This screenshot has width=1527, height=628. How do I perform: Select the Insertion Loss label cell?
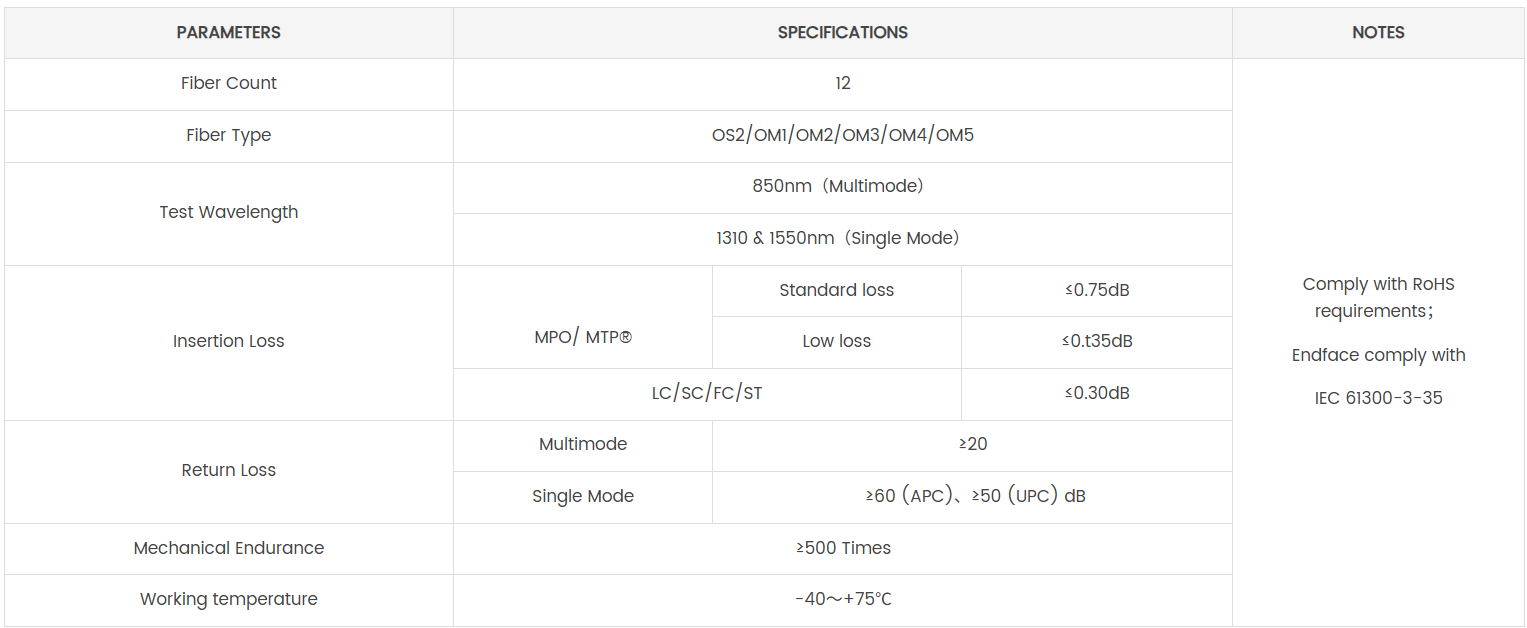[228, 342]
